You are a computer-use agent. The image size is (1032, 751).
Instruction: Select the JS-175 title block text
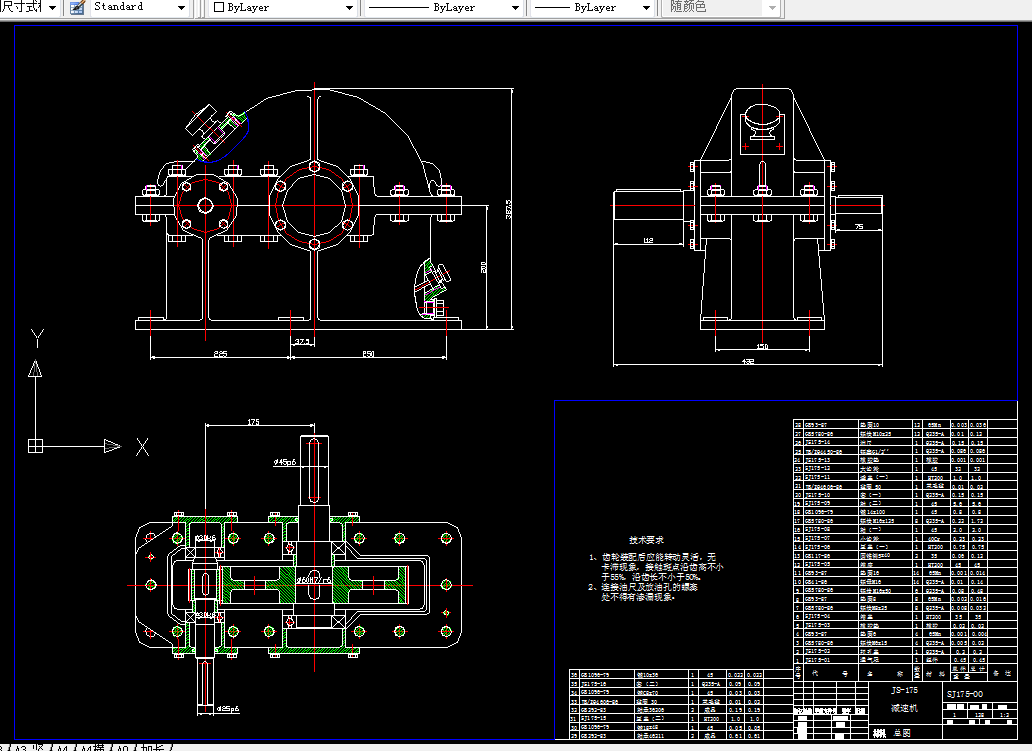(904, 690)
